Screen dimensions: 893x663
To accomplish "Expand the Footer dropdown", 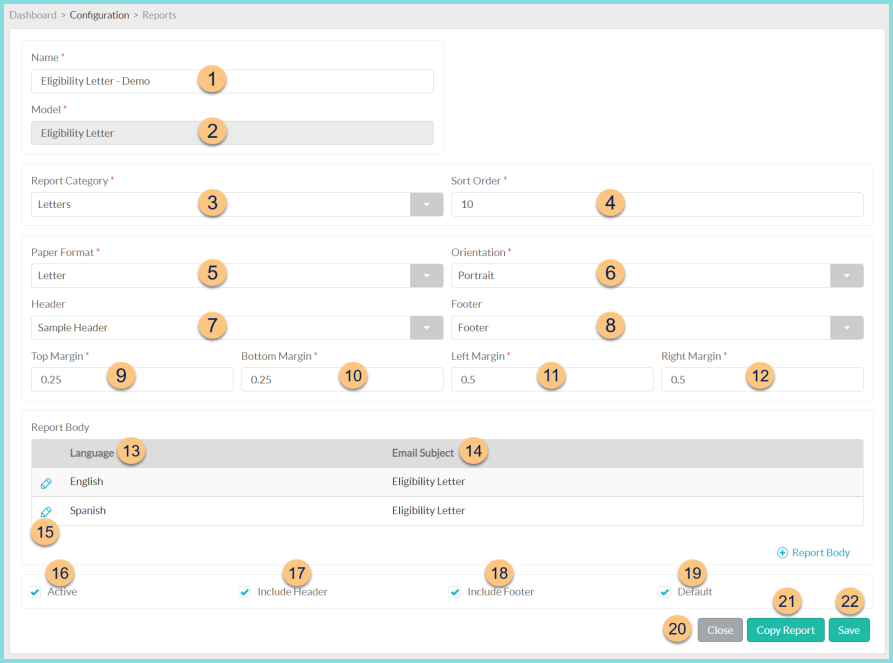I will pyautogui.click(x=846, y=327).
